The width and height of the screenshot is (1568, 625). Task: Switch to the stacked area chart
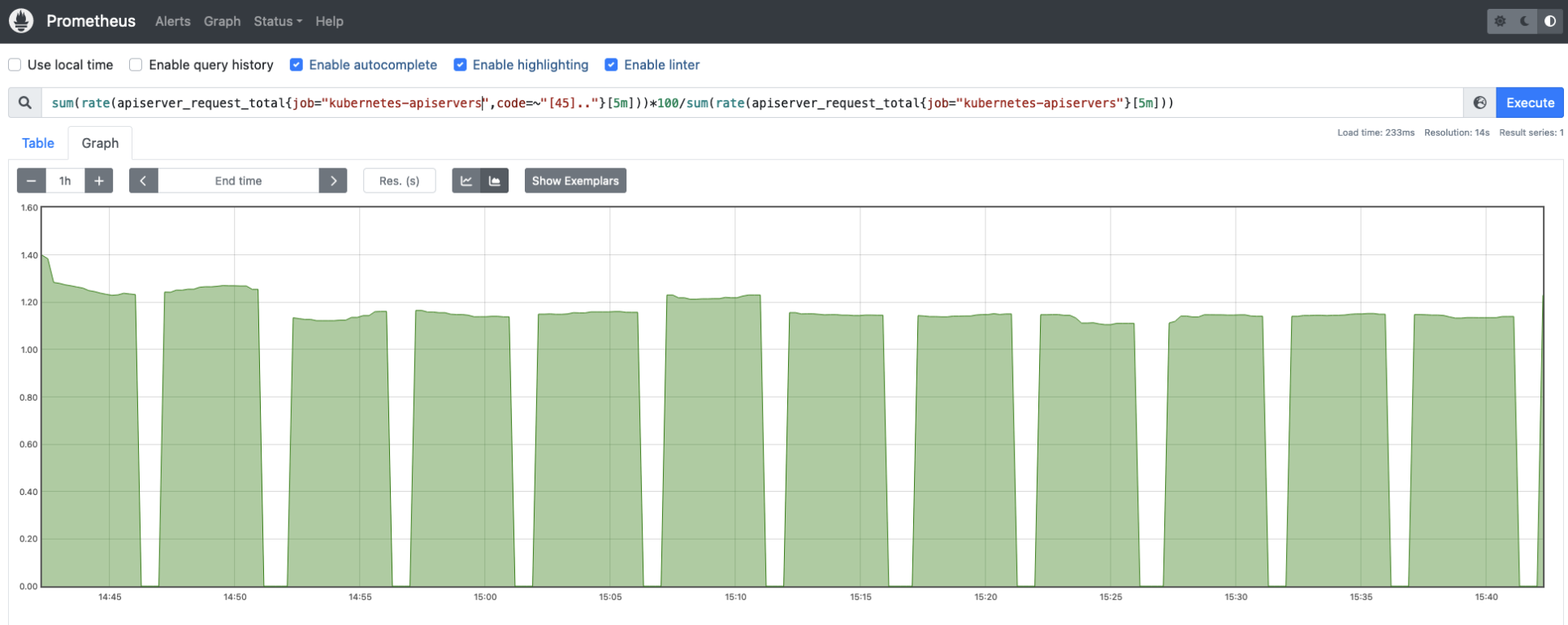(495, 180)
